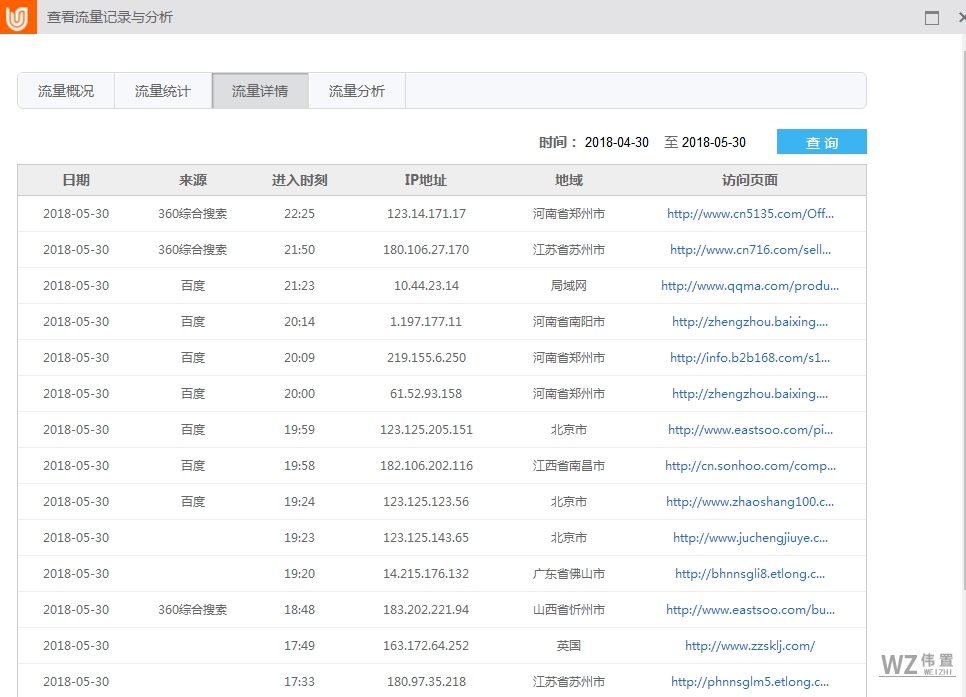Open the 流量分析 tab
Image resolution: width=966 pixels, height=697 pixels.
coord(356,90)
